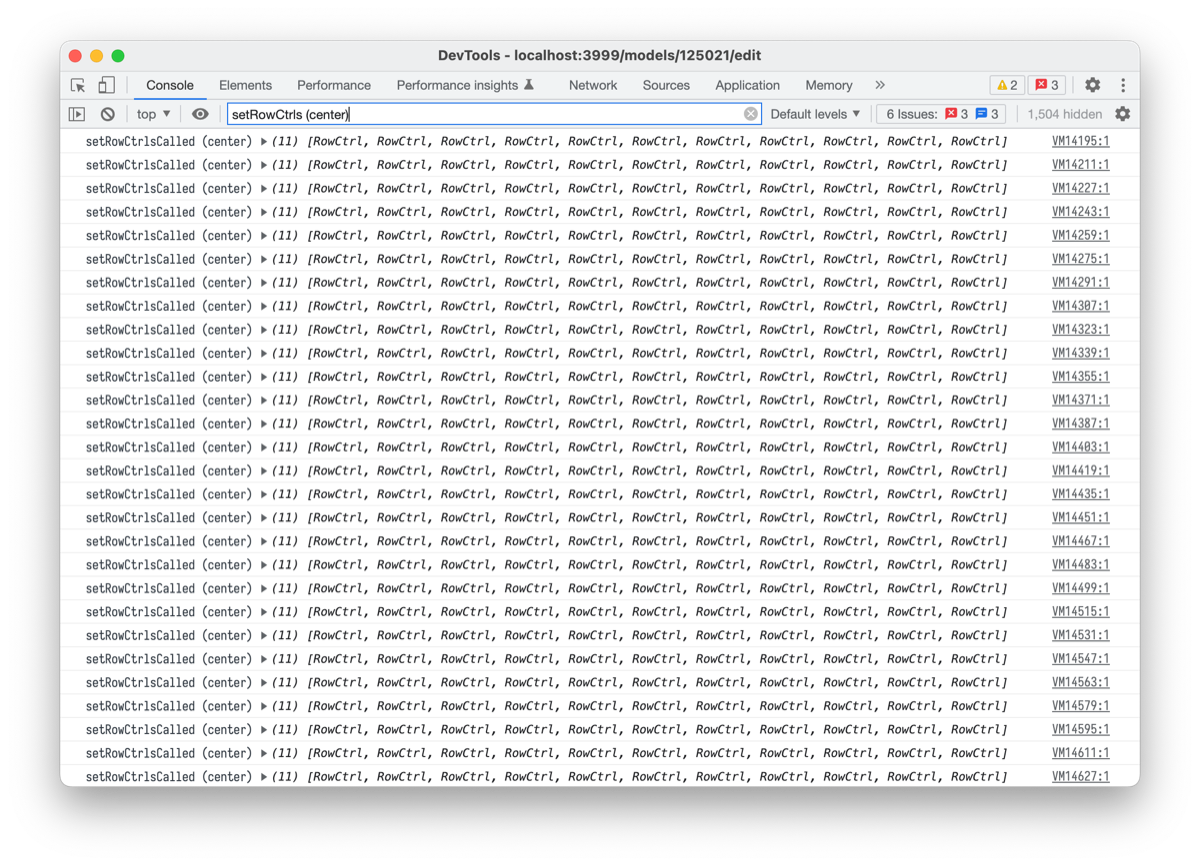Screen dimensions: 1200x867
Task: Open source link VM14547:1
Action: [1080, 659]
